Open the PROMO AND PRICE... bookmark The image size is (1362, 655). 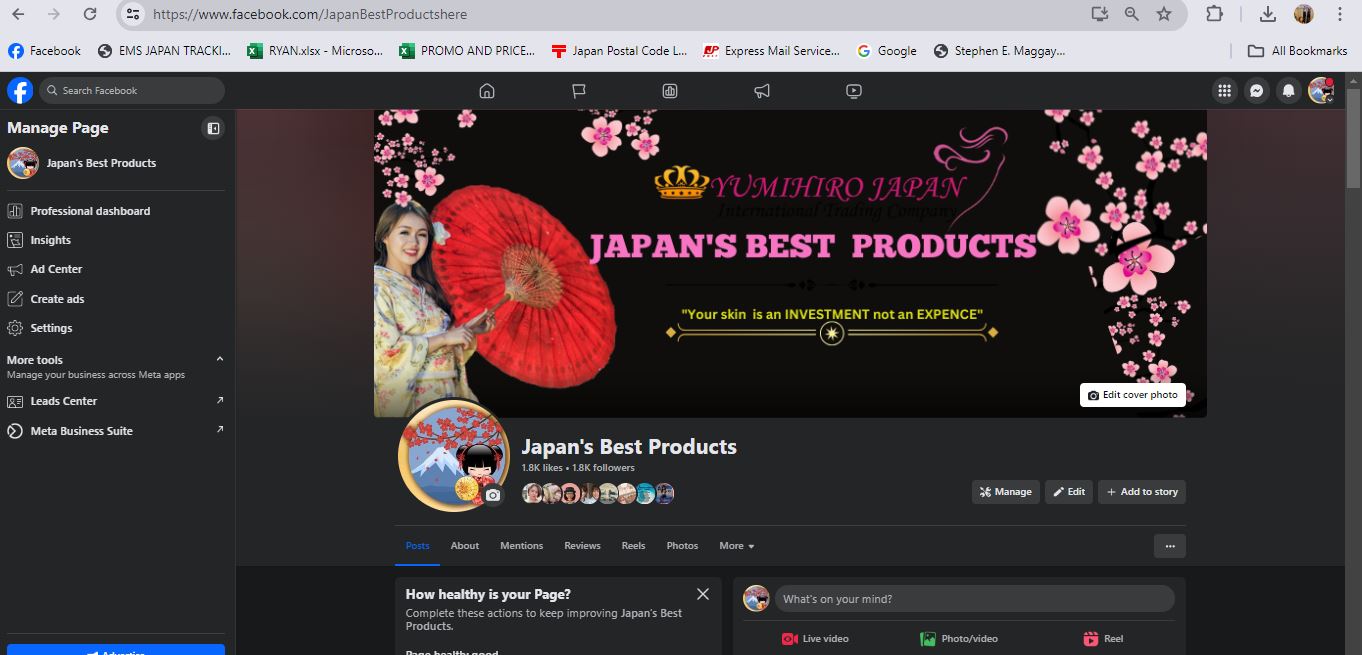[467, 51]
